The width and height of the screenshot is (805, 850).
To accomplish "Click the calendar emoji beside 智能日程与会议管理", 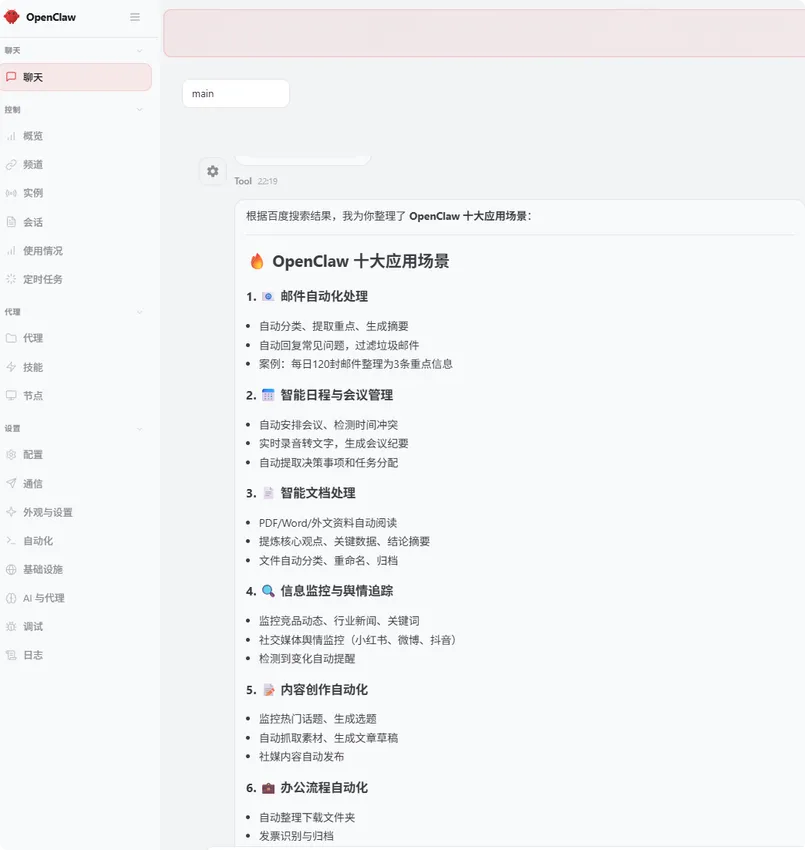I will [x=268, y=395].
